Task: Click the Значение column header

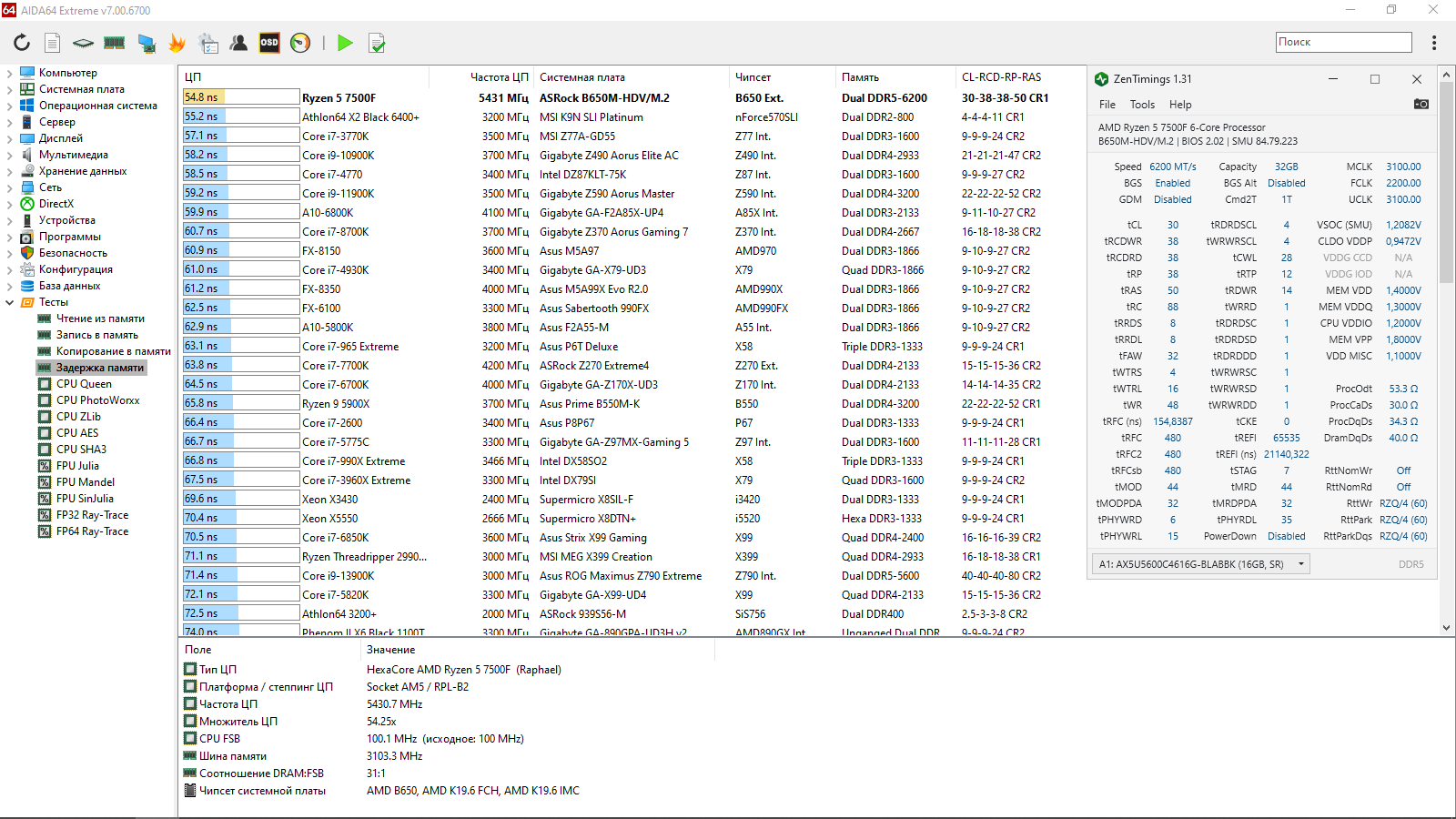Action: point(537,650)
